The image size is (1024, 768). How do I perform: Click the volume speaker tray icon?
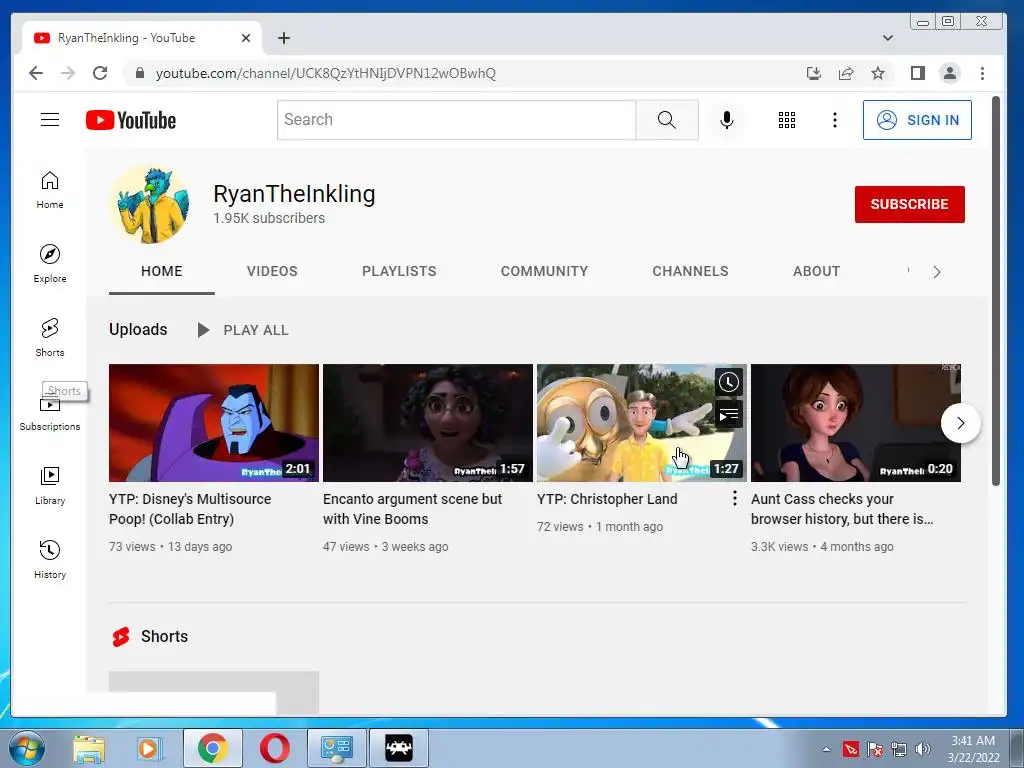[x=923, y=749]
